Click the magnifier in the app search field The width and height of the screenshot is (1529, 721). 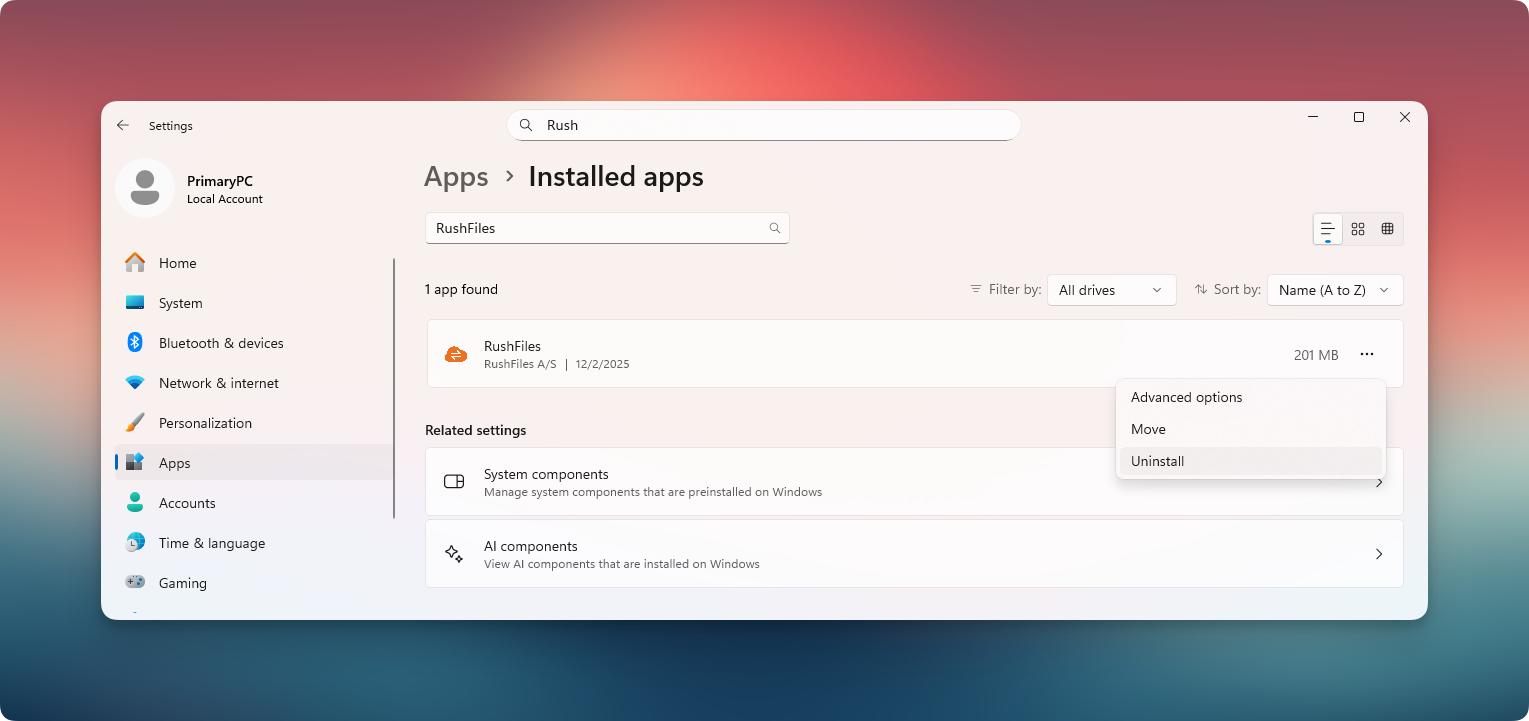(774, 228)
